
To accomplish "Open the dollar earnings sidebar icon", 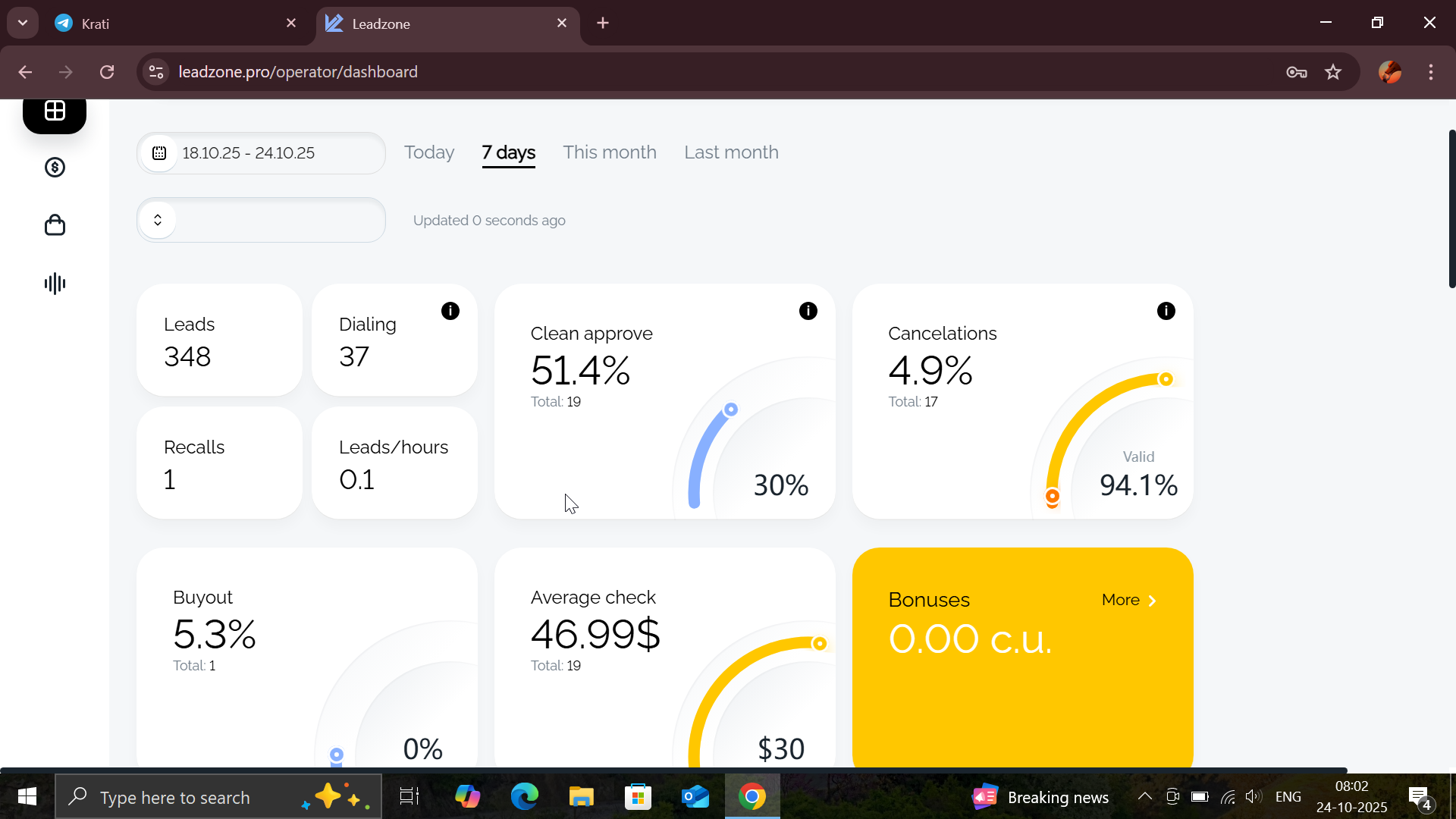I will click(55, 168).
